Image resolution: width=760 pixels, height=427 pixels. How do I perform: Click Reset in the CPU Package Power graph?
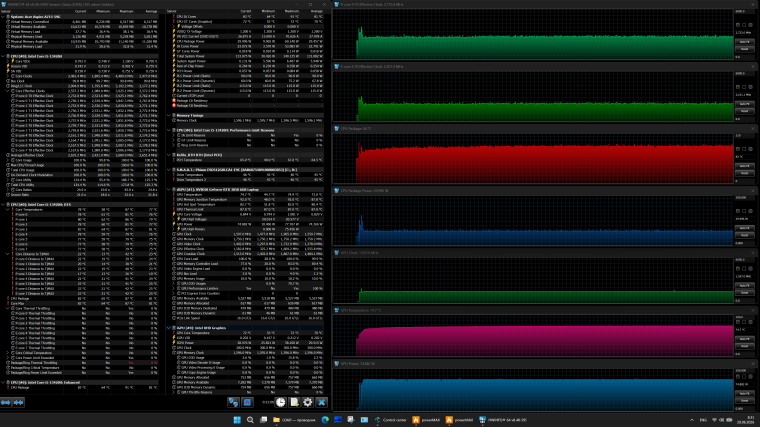pos(745,235)
